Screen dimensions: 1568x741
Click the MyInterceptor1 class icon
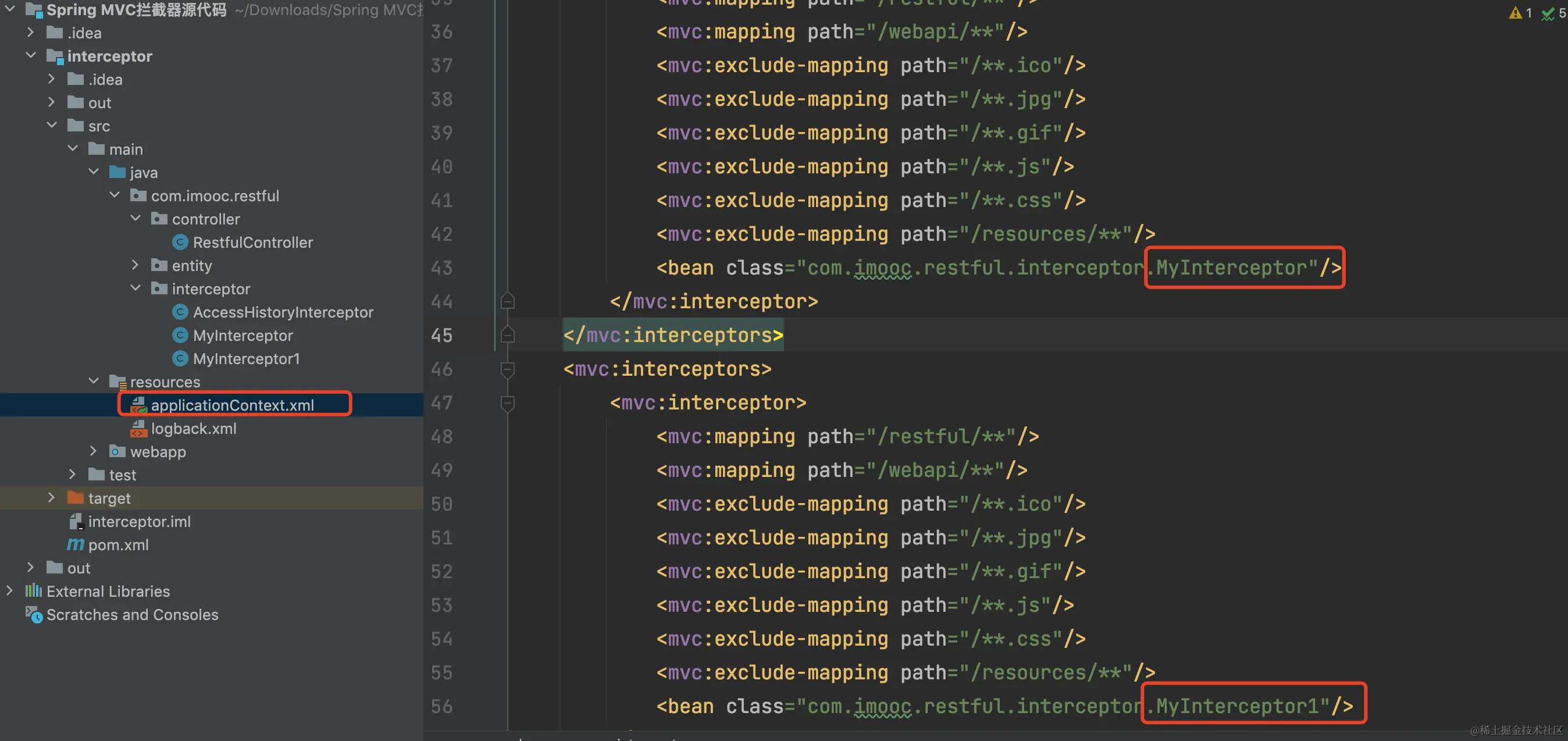coord(180,359)
